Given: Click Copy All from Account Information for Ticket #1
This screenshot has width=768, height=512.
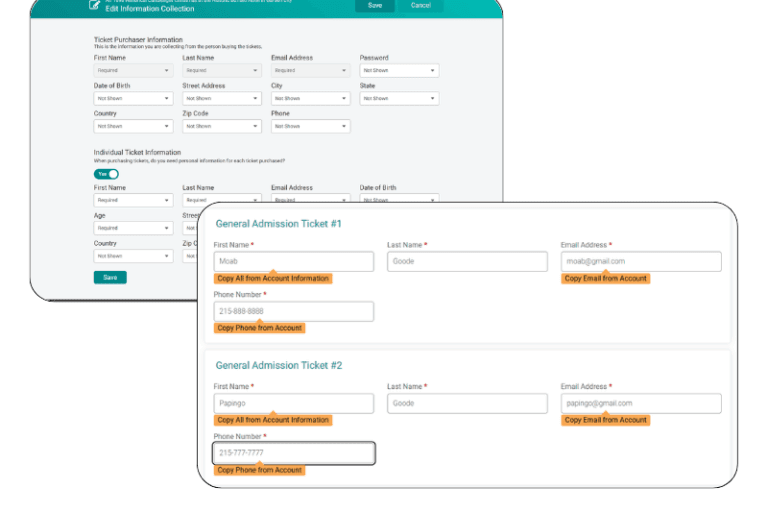Looking at the screenshot, I should [x=273, y=279].
